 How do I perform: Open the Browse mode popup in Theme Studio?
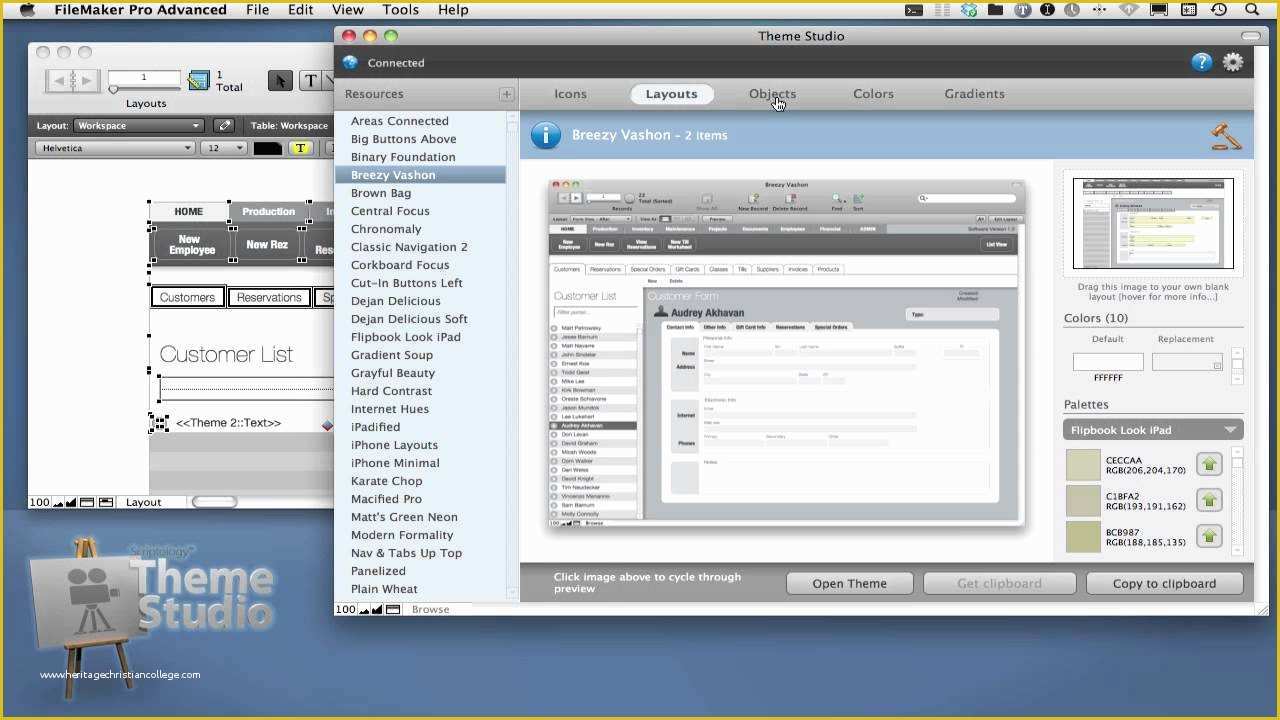tap(431, 609)
